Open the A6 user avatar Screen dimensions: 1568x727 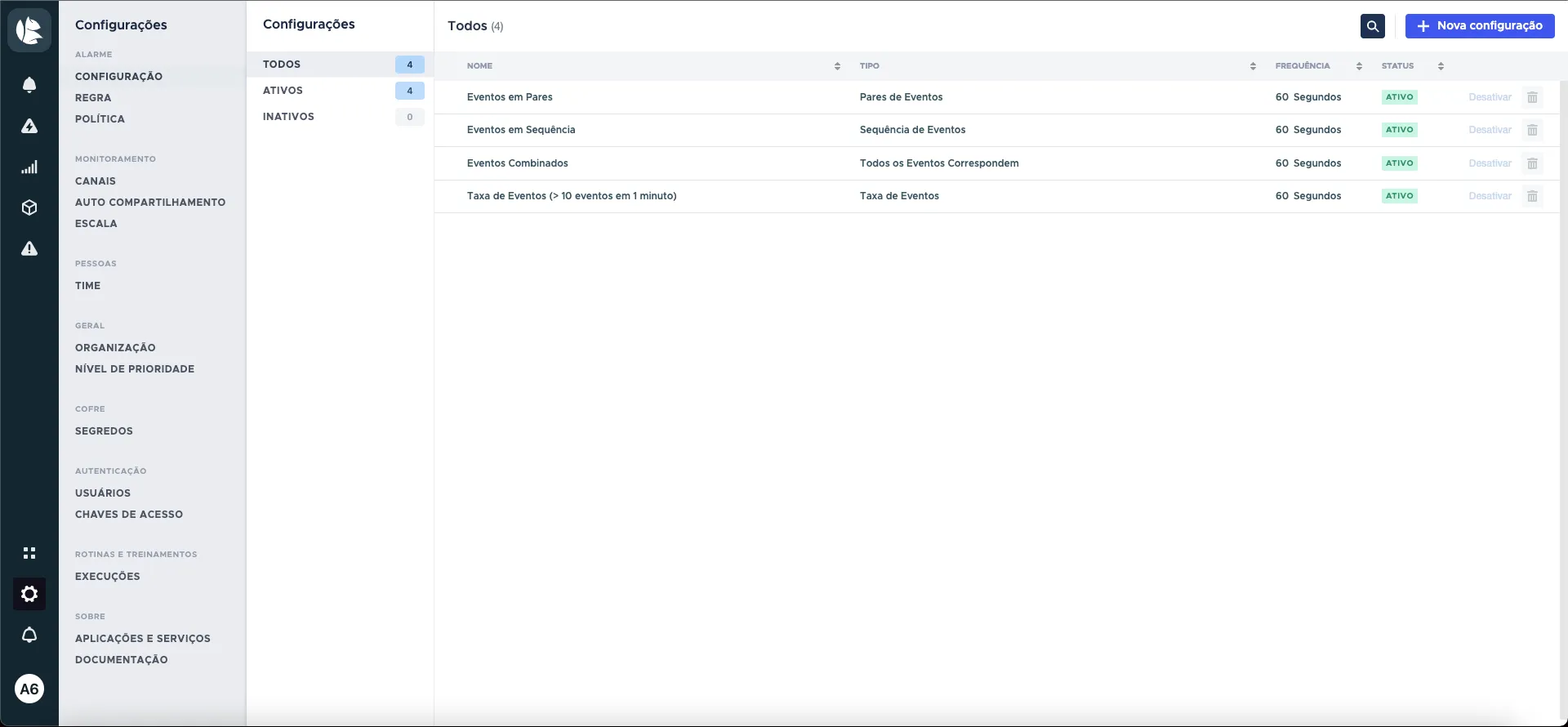pyautogui.click(x=29, y=689)
